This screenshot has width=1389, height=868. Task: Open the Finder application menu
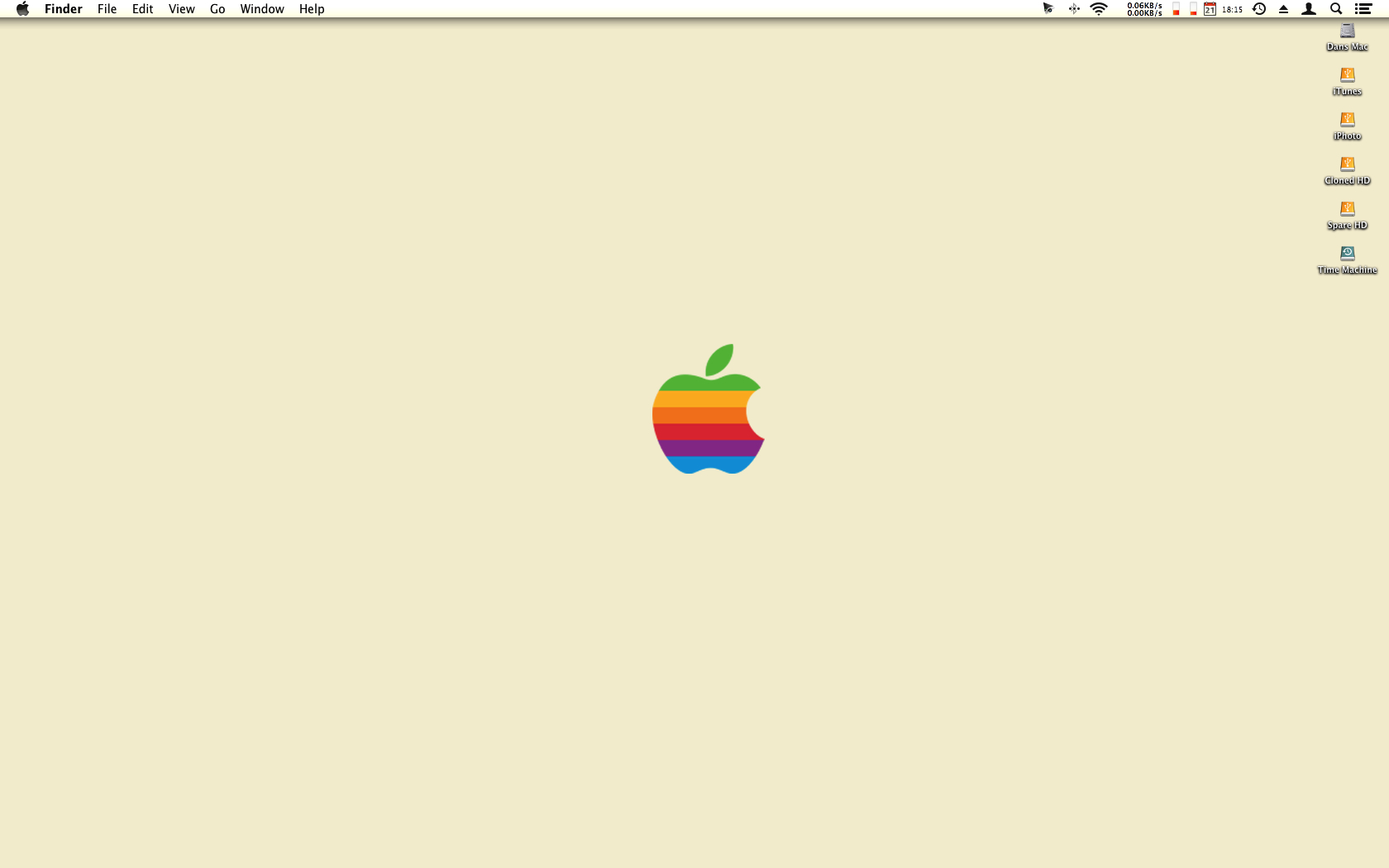coord(63,9)
